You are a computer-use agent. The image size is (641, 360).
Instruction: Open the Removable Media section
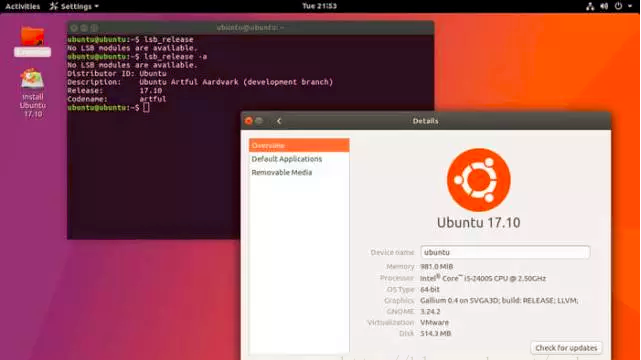point(299,172)
